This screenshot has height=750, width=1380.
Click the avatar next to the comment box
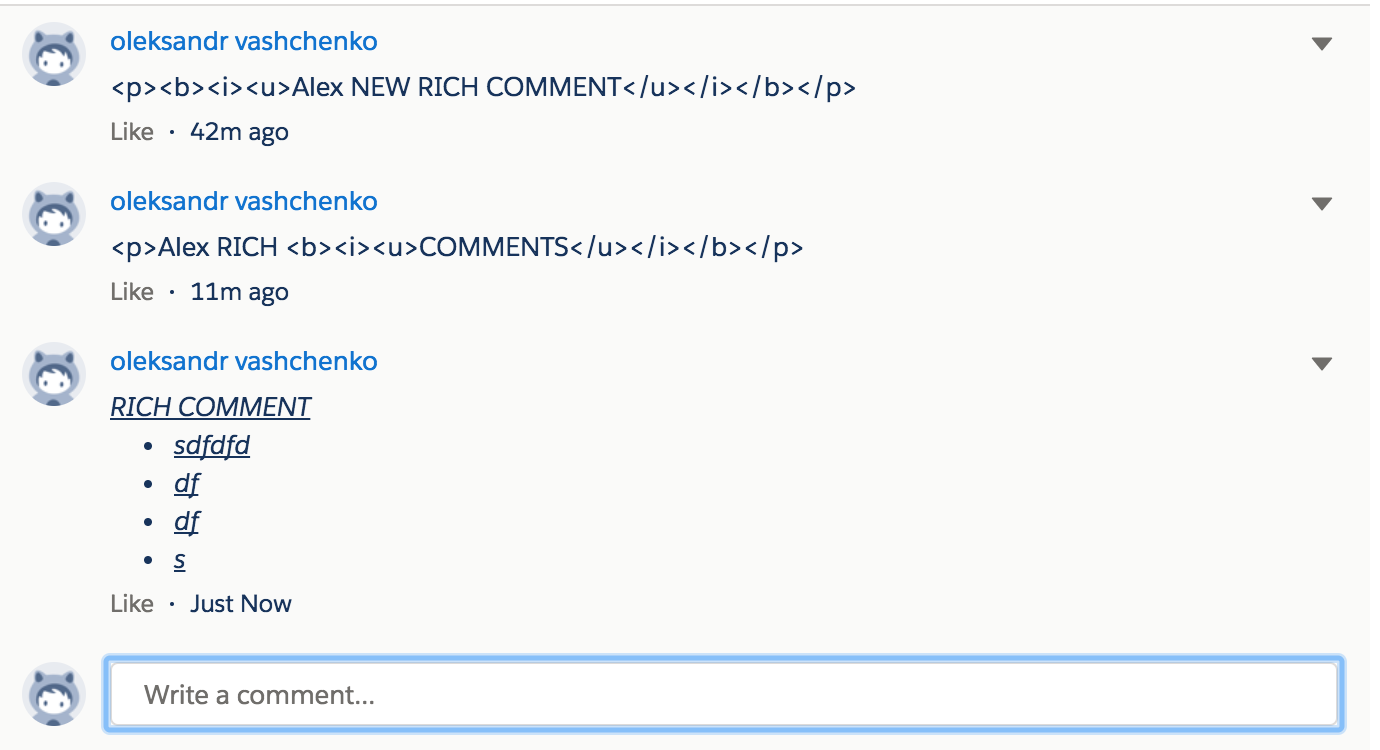pyautogui.click(x=54, y=692)
